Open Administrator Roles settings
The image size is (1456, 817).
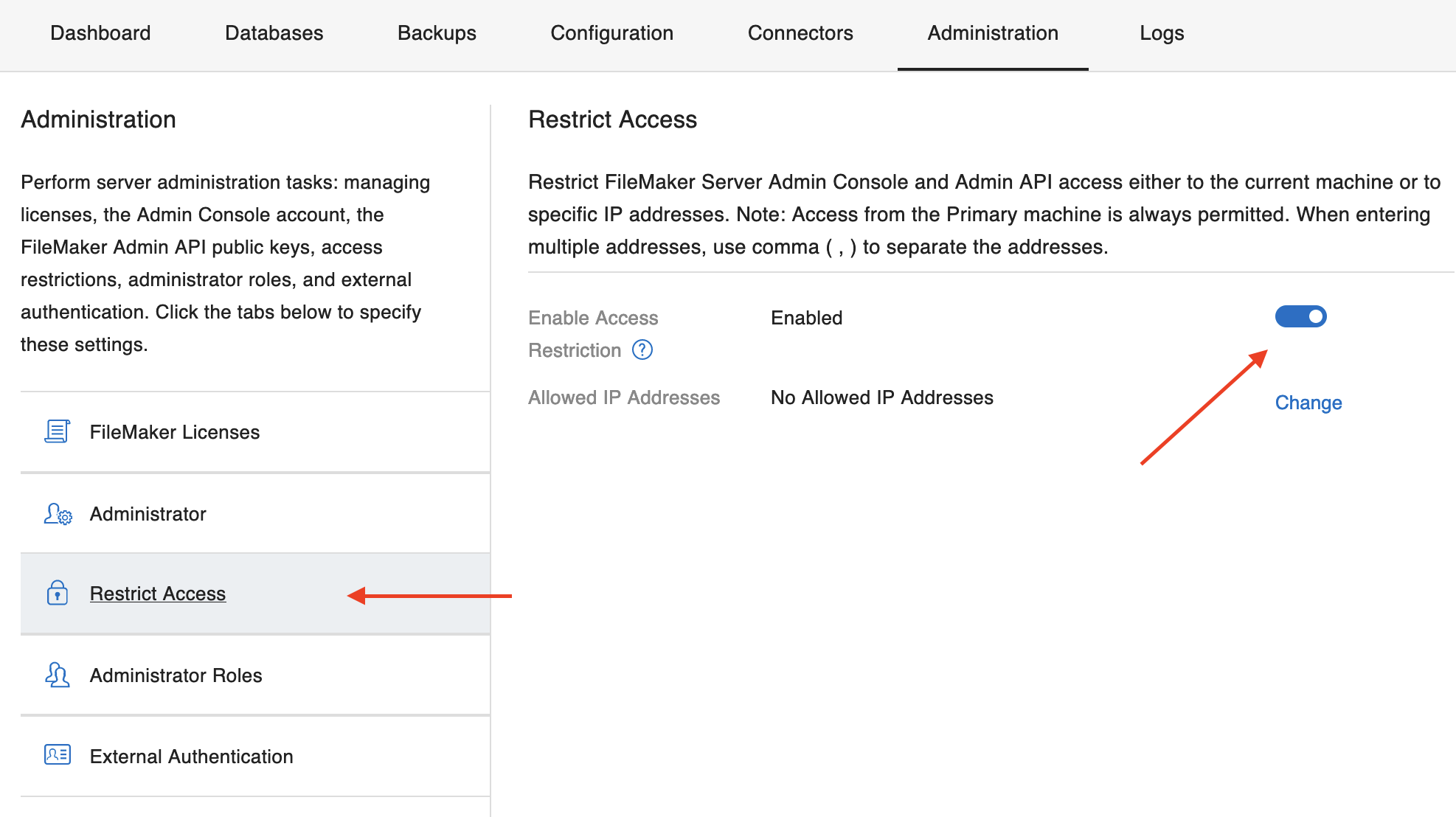[176, 675]
